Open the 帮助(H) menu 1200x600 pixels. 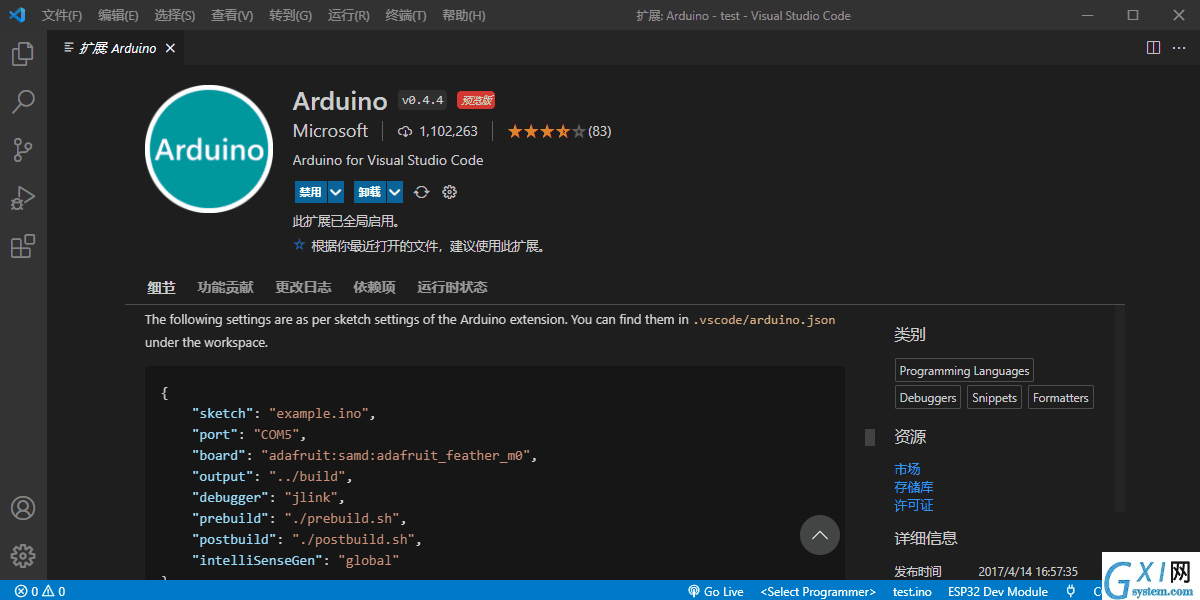coord(463,15)
